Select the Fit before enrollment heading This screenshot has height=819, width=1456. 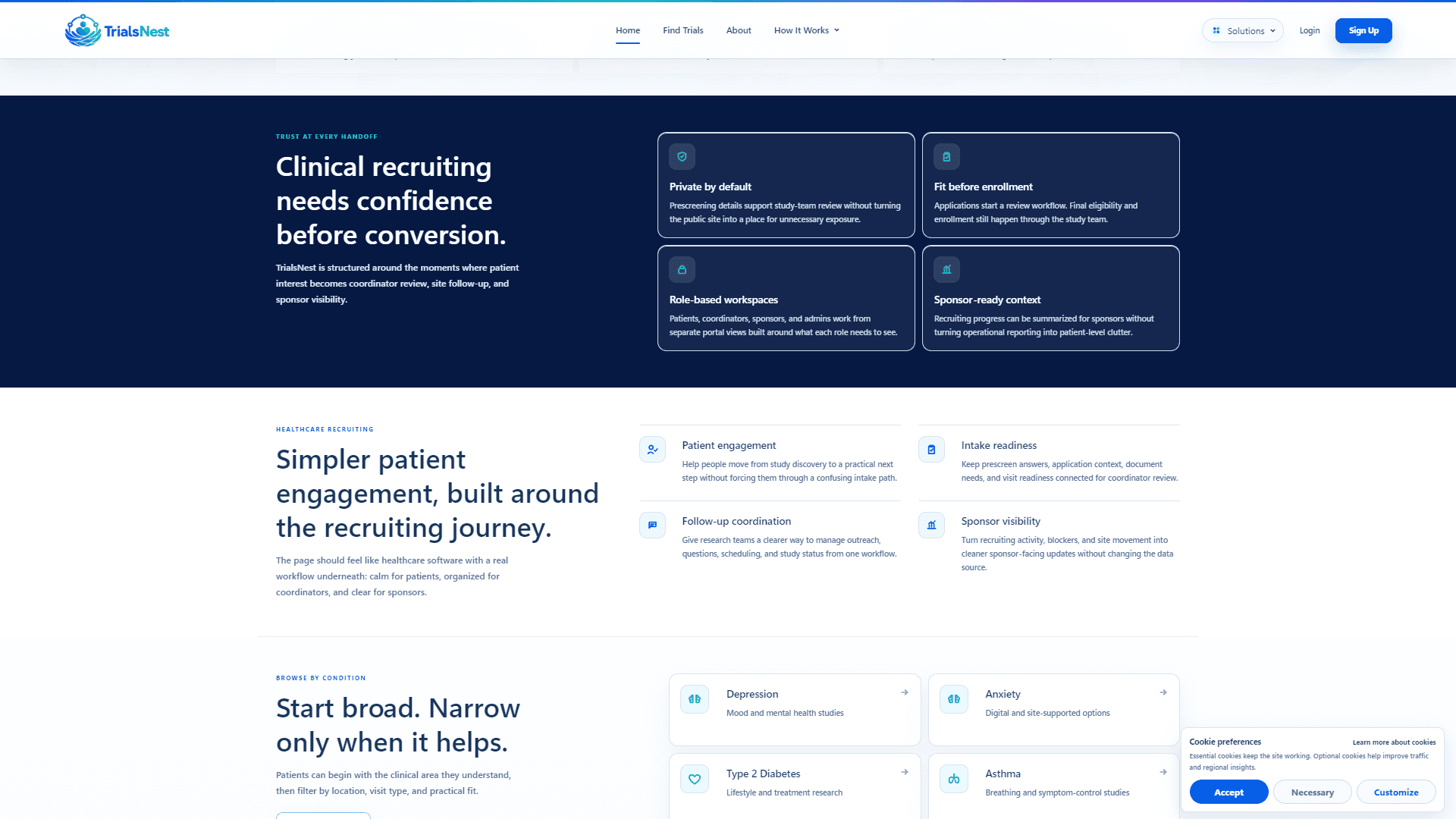(983, 187)
